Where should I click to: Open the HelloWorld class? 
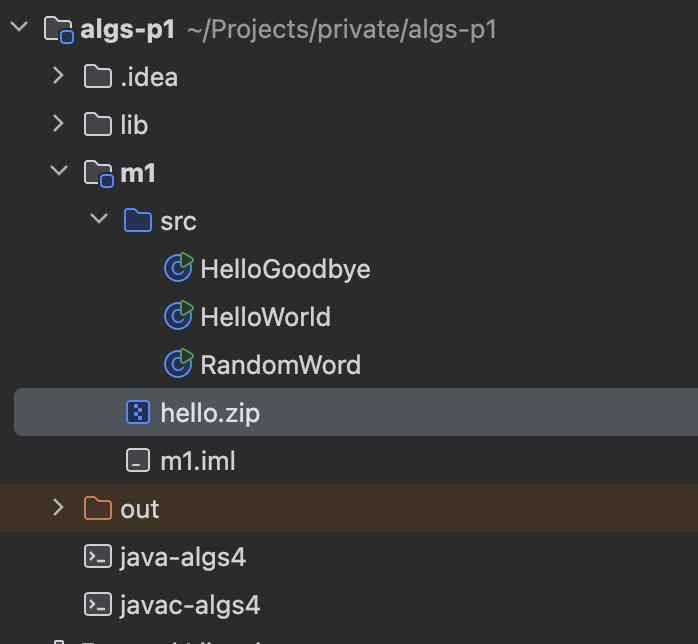(266, 317)
